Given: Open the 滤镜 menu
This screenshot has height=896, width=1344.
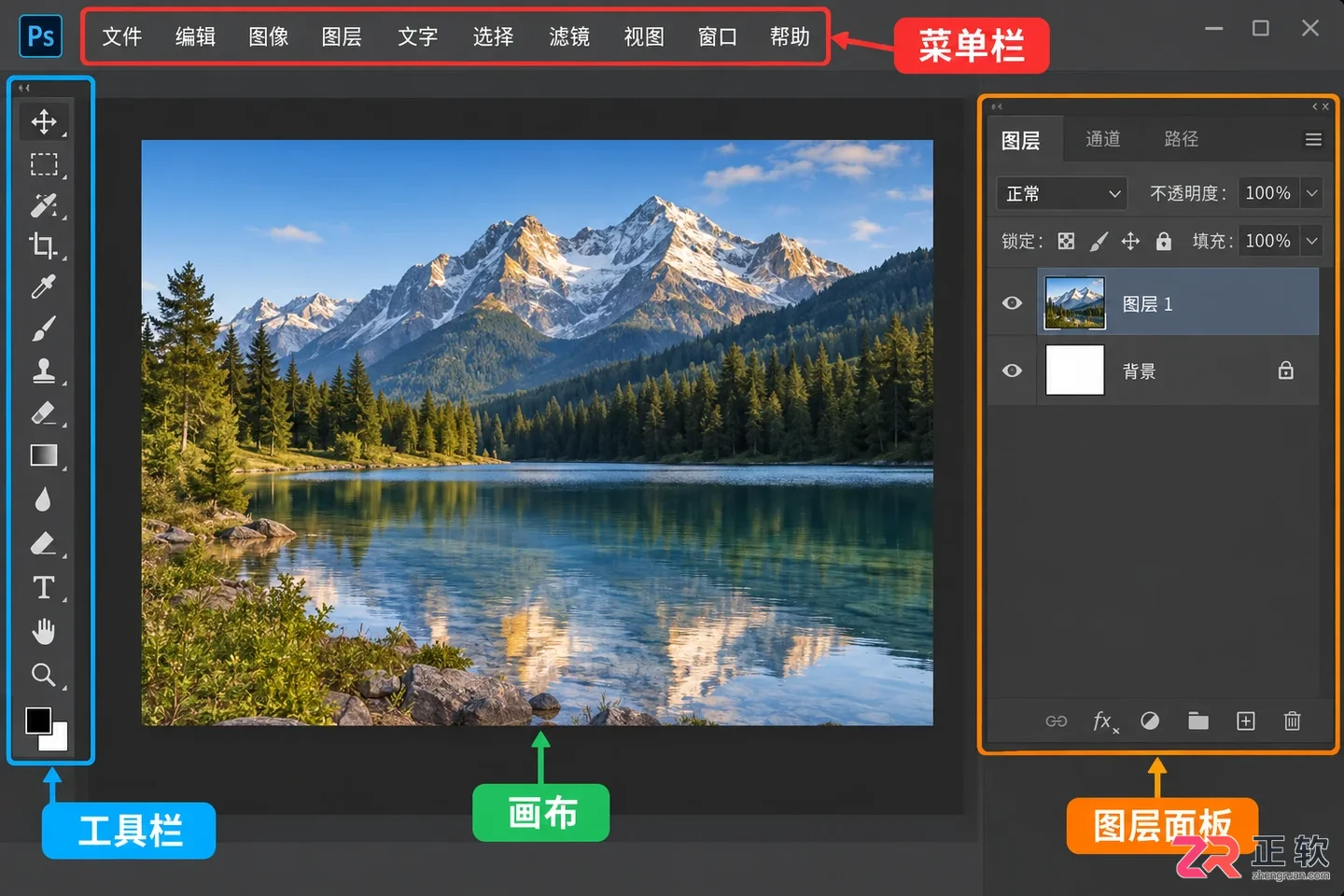Looking at the screenshot, I should click(569, 36).
